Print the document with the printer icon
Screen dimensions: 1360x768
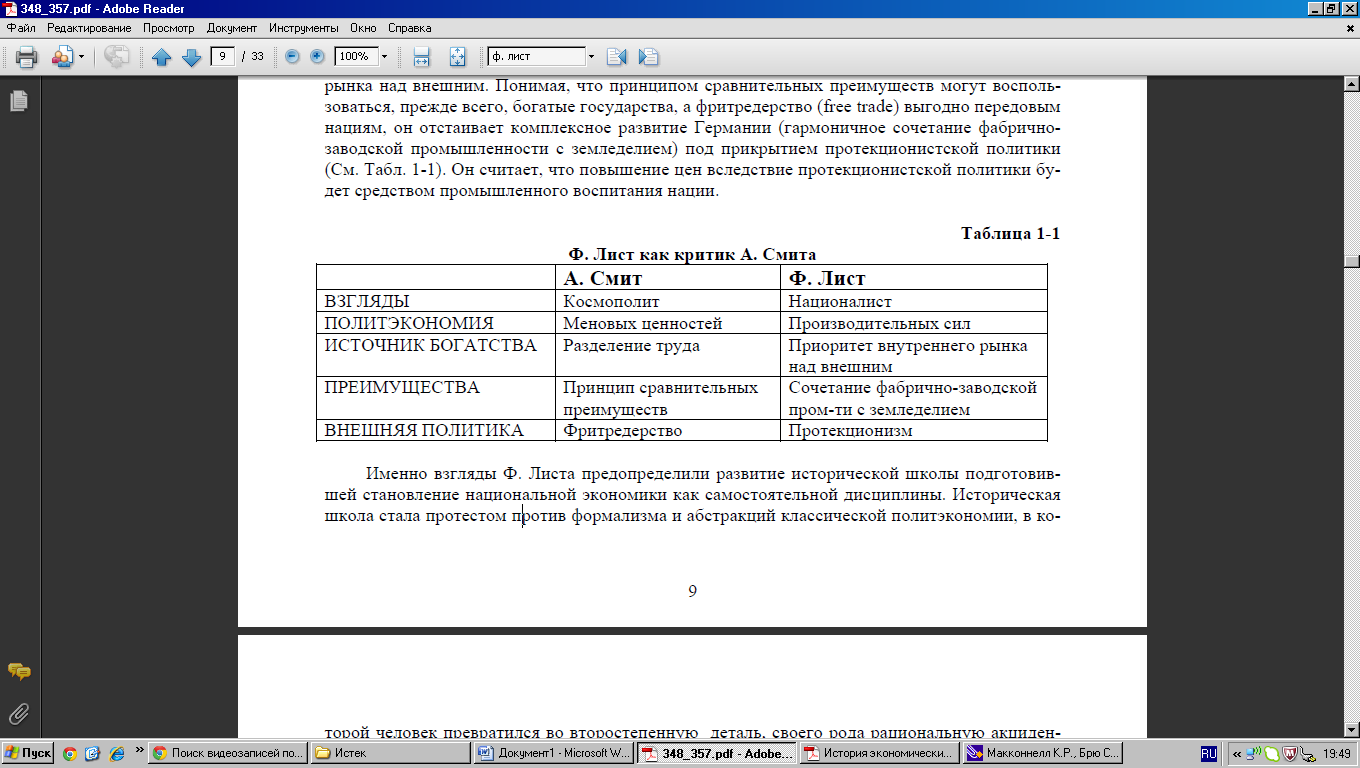point(26,57)
